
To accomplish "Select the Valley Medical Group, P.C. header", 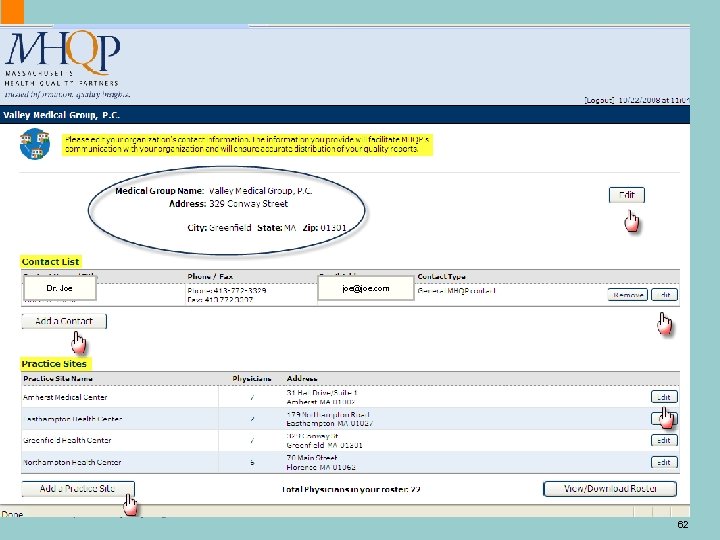I will [61, 115].
